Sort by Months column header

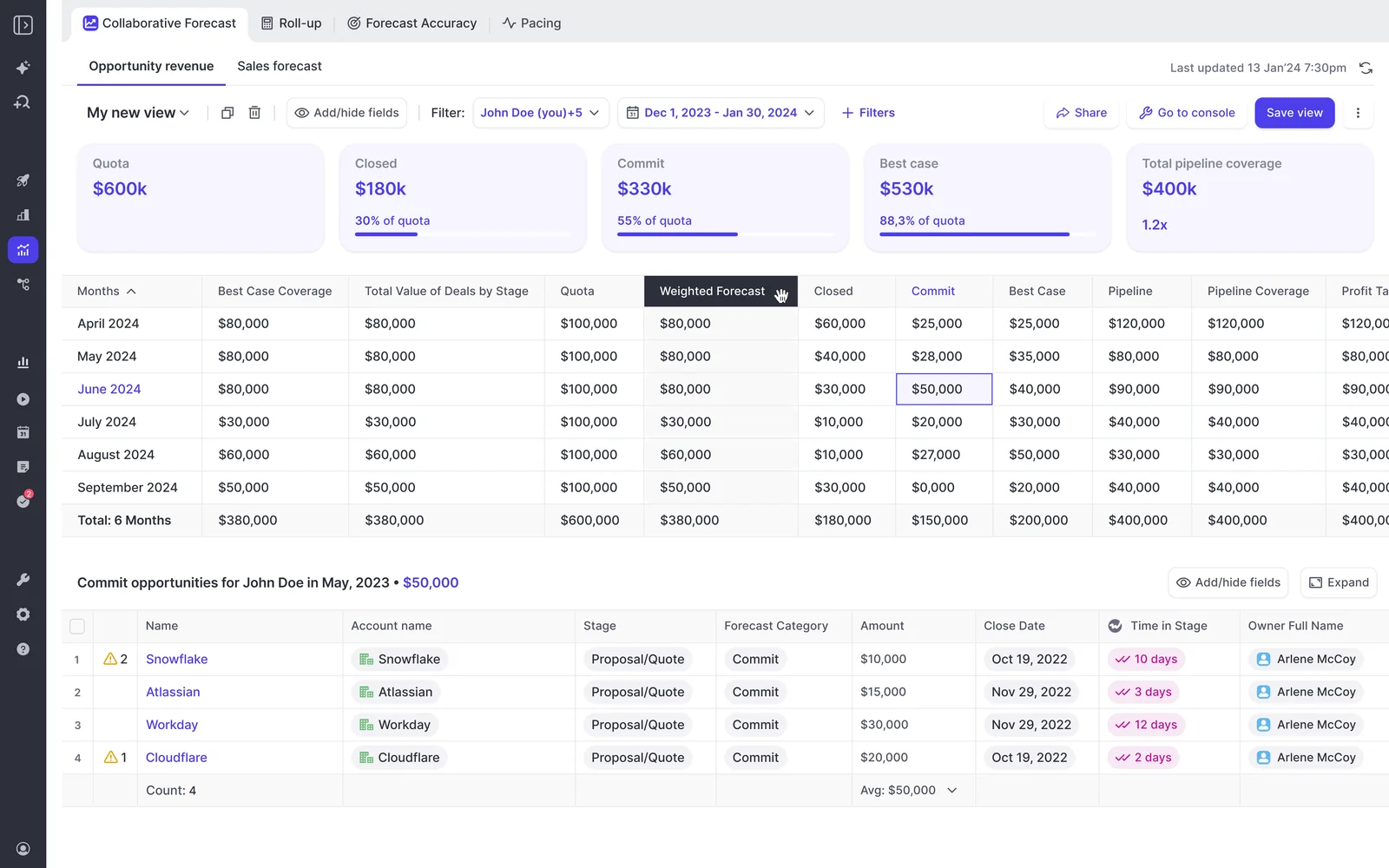107,292
